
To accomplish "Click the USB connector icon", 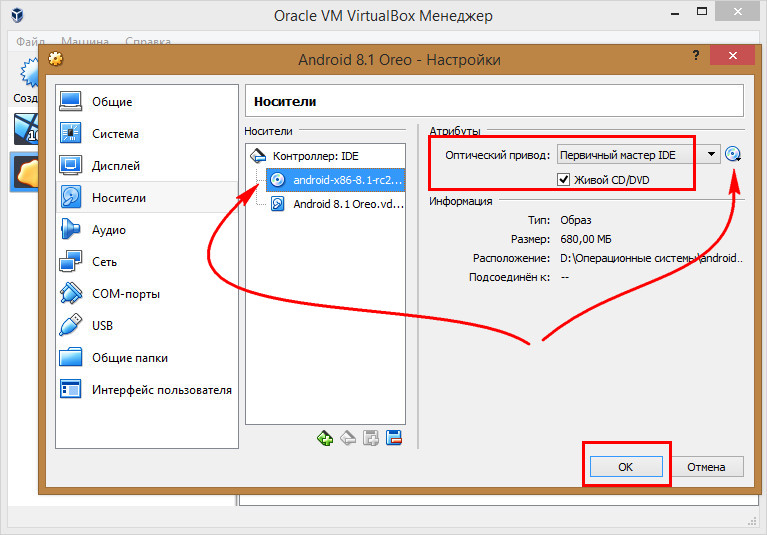I will 71,325.
